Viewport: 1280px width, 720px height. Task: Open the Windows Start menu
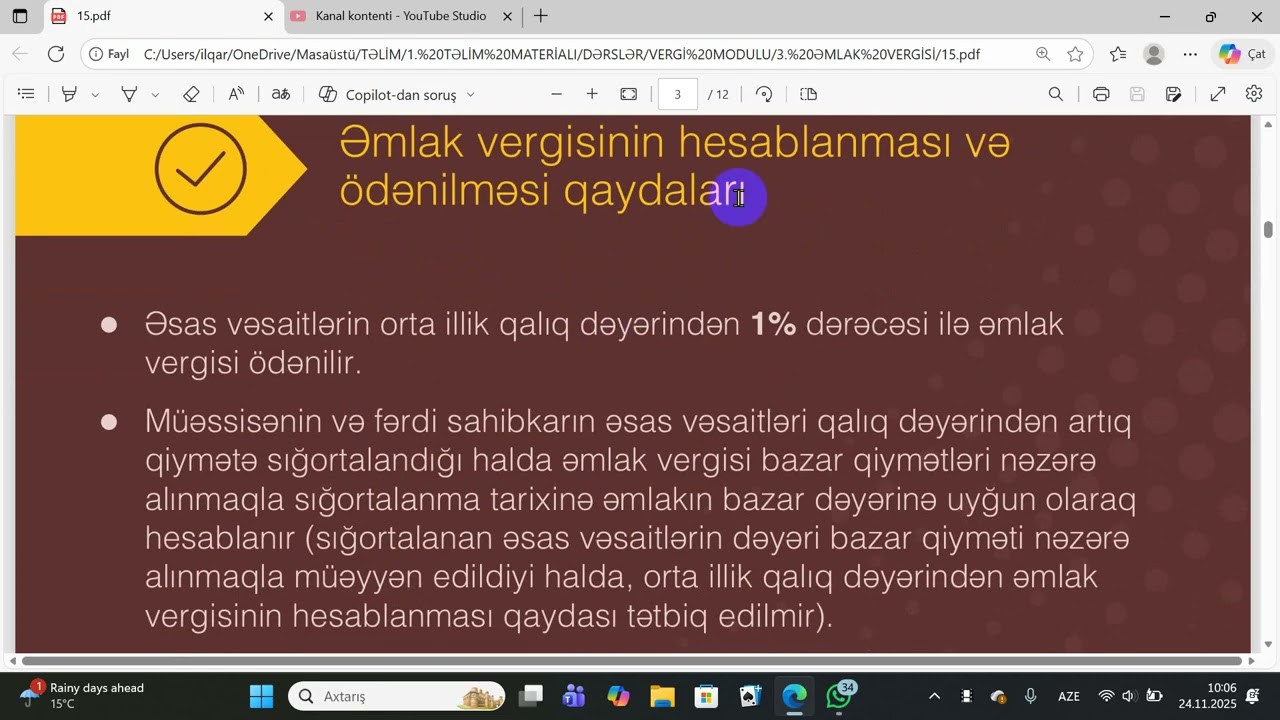point(262,696)
